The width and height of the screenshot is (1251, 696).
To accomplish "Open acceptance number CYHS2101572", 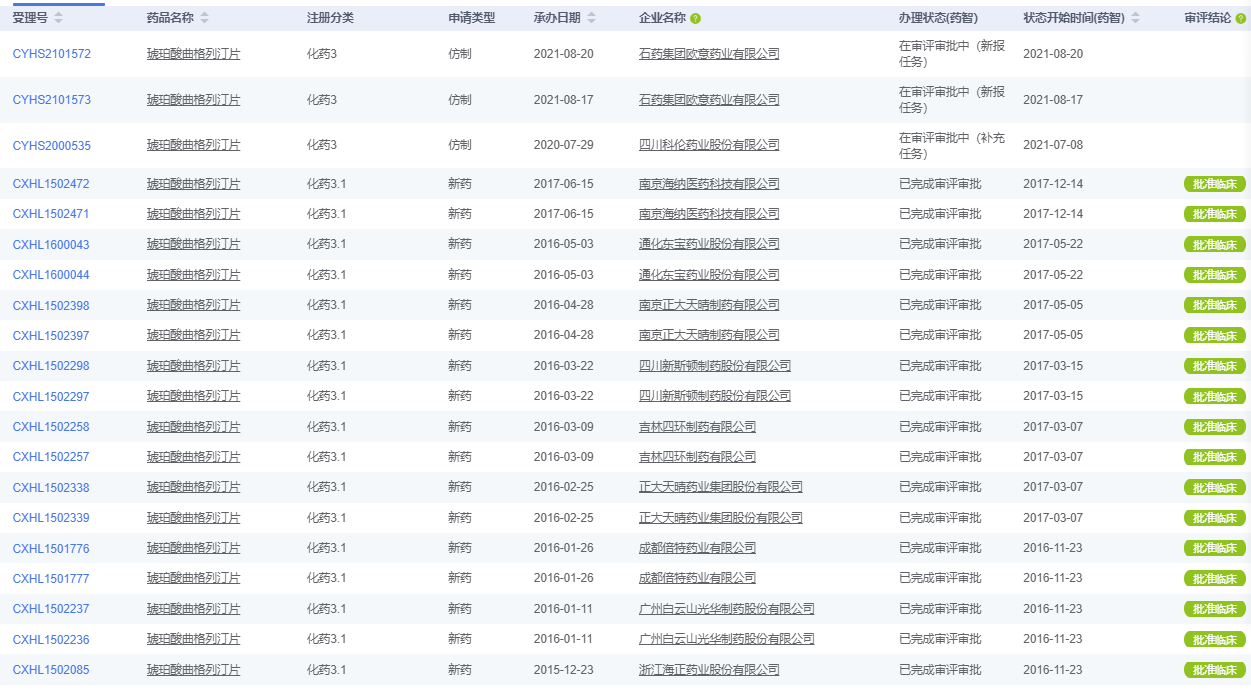I will pyautogui.click(x=51, y=54).
